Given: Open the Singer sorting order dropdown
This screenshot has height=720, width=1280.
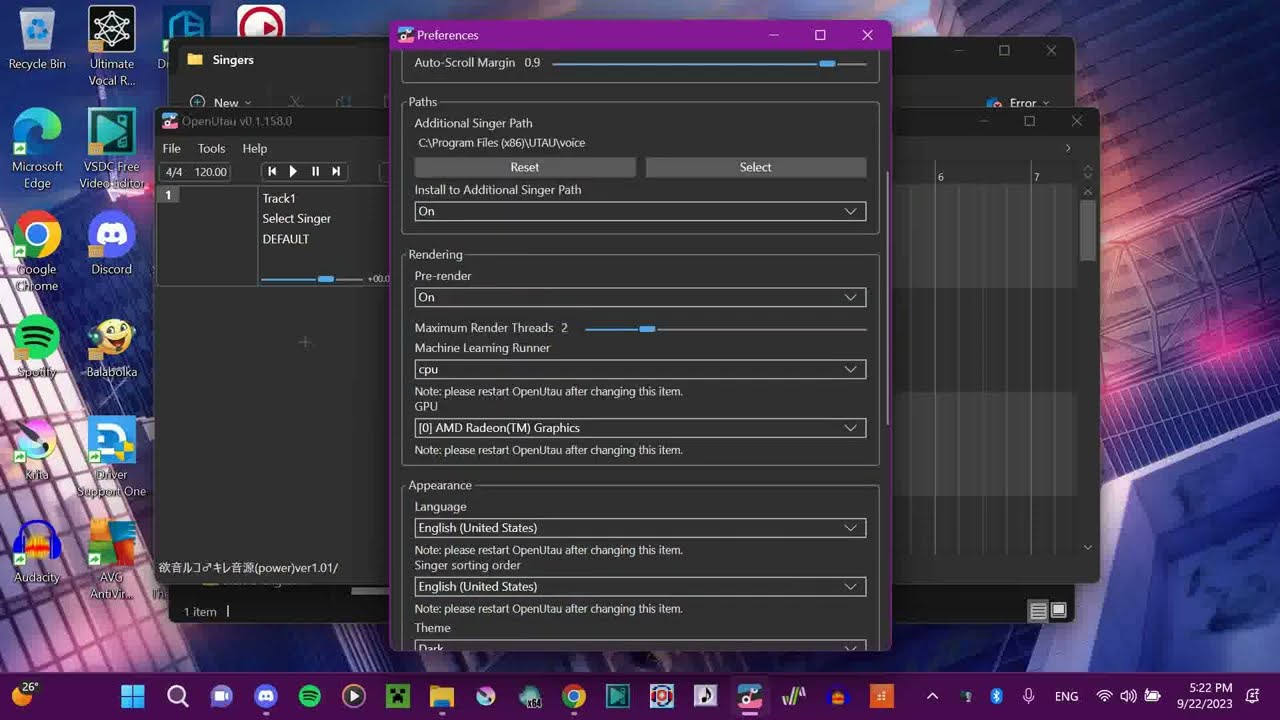Looking at the screenshot, I should [x=640, y=587].
